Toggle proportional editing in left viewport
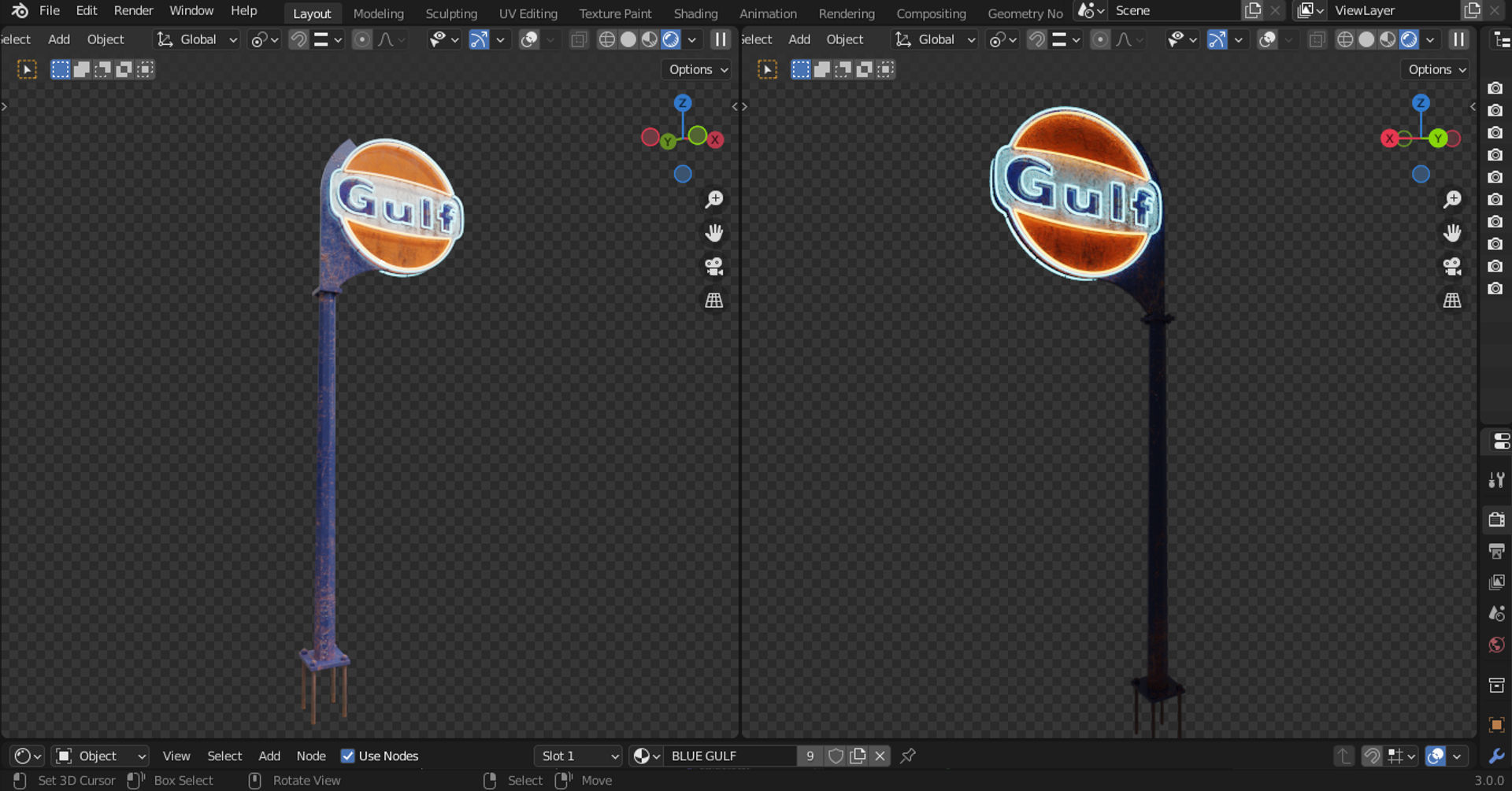The height and width of the screenshot is (791, 1512). [x=361, y=39]
